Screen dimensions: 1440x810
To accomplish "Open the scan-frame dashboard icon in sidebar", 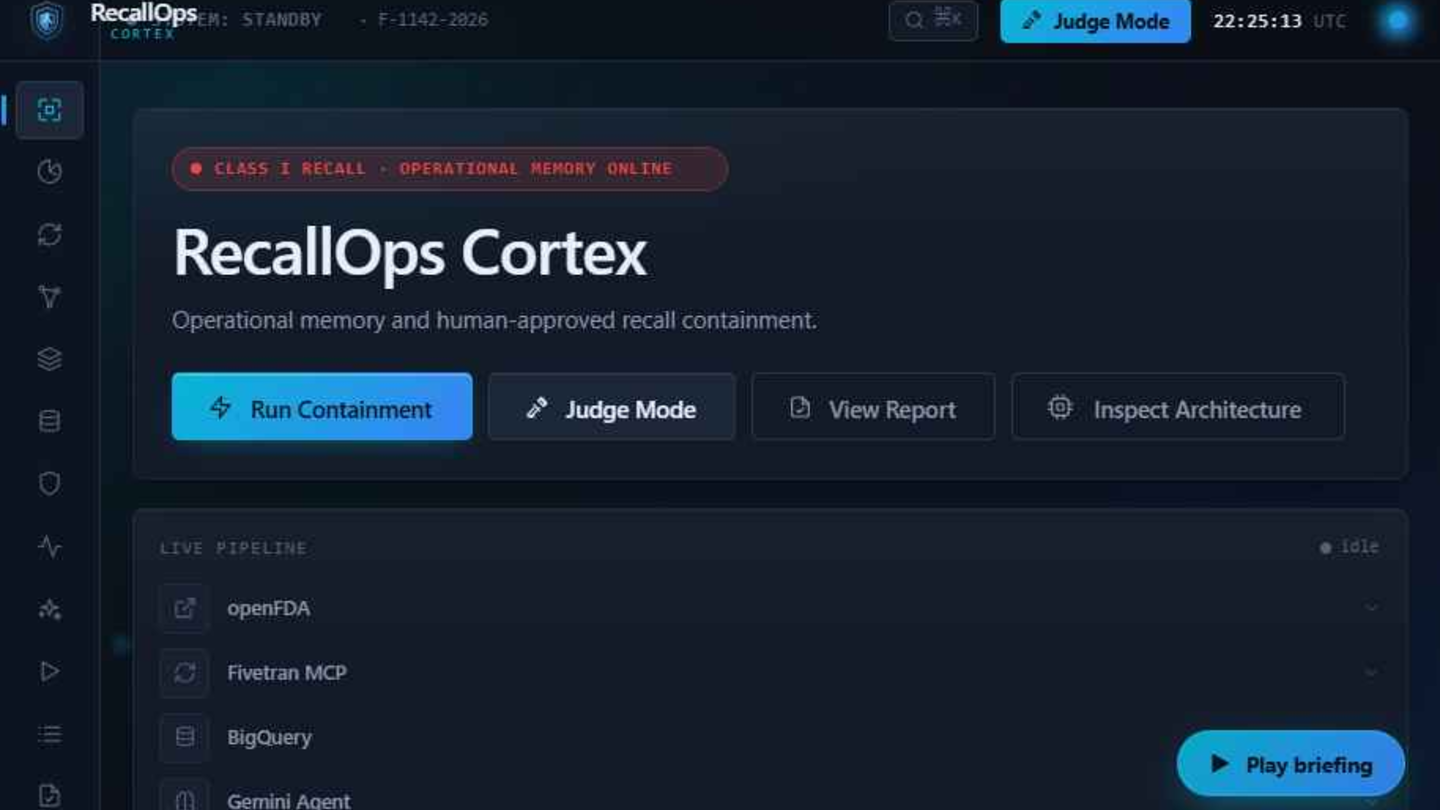I will [49, 110].
